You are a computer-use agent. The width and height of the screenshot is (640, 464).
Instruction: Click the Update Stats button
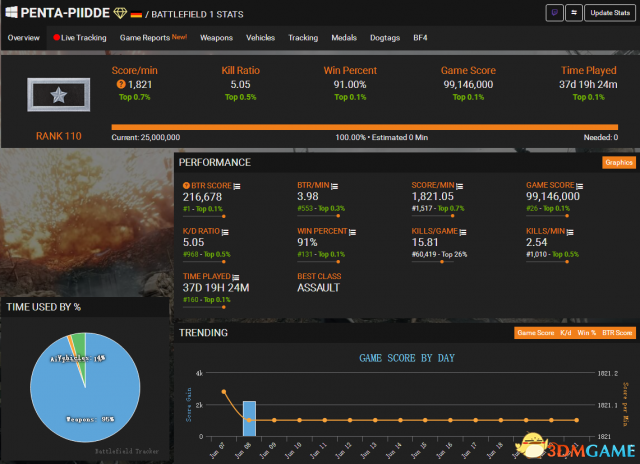(x=610, y=13)
